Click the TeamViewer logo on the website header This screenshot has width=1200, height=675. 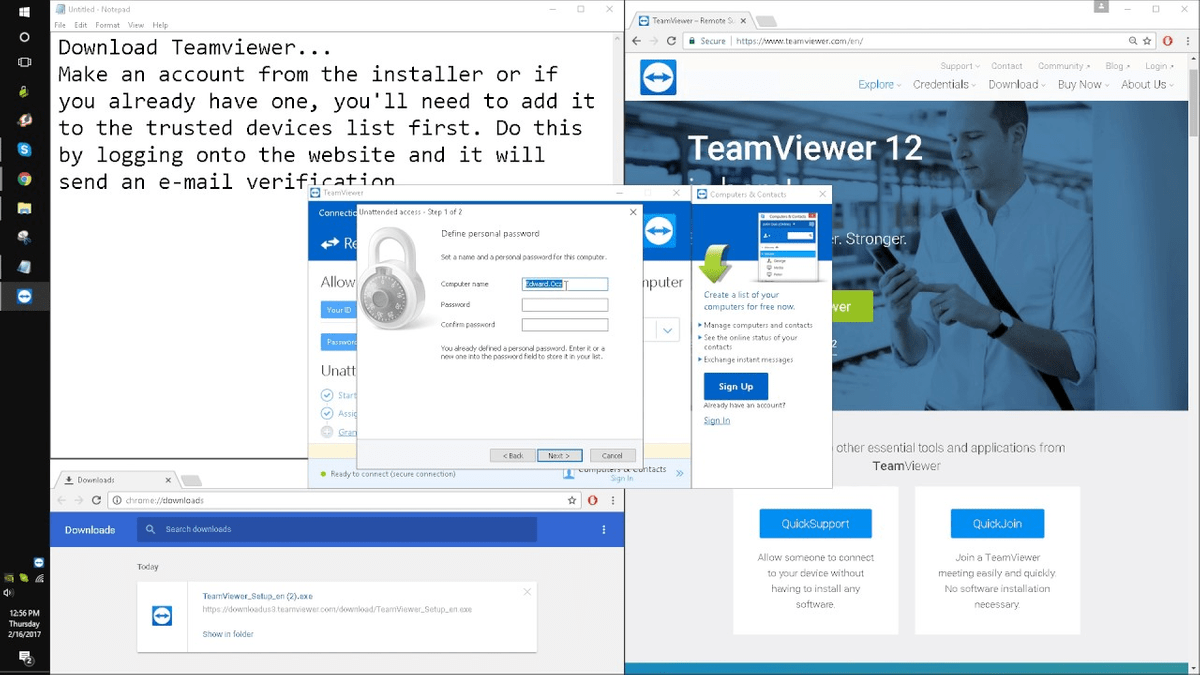658,77
